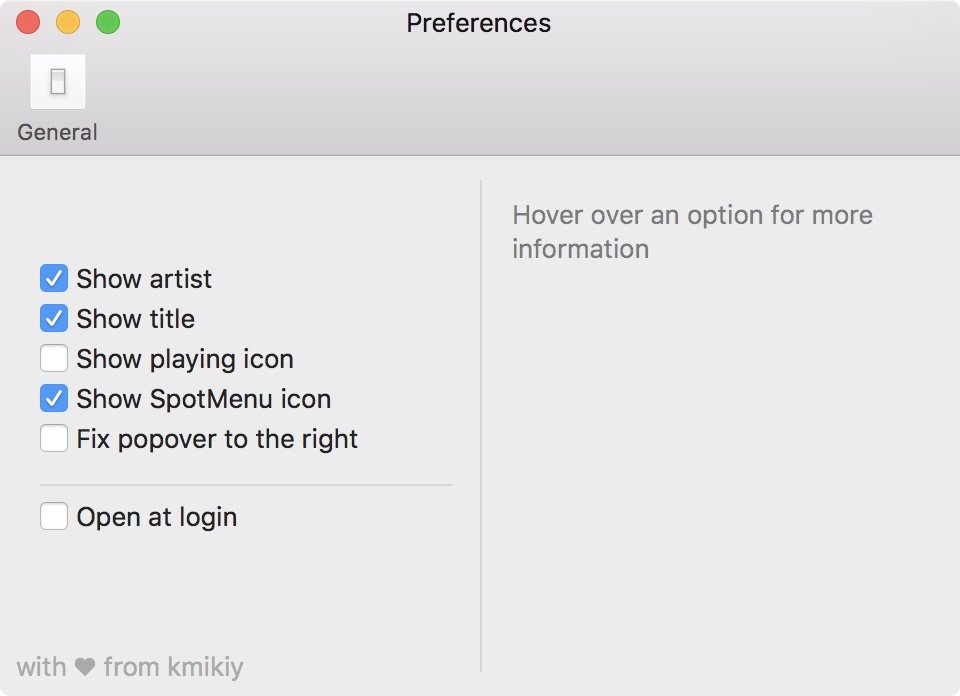The image size is (960, 696).
Task: Minimize Preferences using the yellow button
Action: click(68, 22)
